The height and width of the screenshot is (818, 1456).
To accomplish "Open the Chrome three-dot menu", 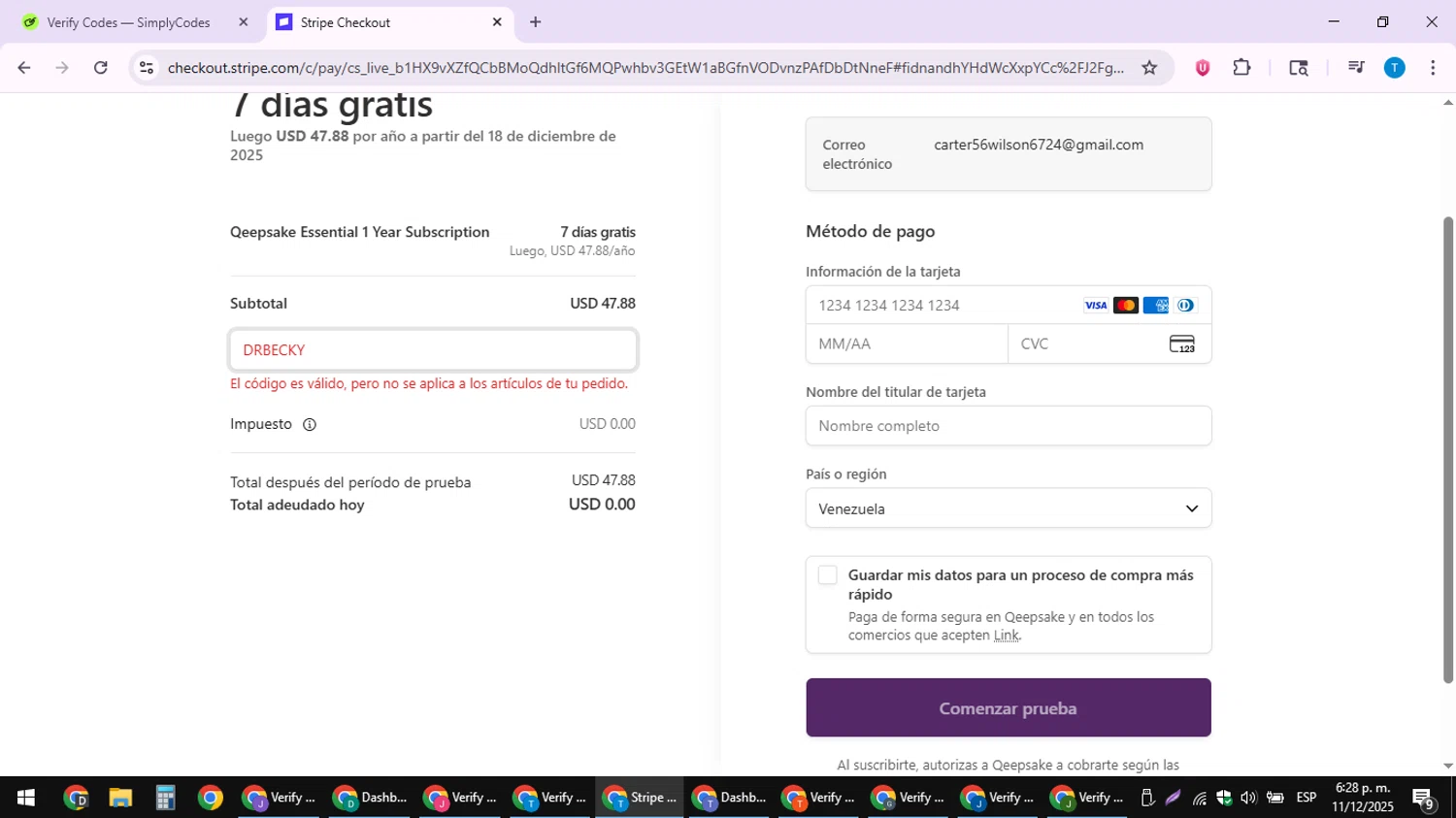I will coord(1433,68).
